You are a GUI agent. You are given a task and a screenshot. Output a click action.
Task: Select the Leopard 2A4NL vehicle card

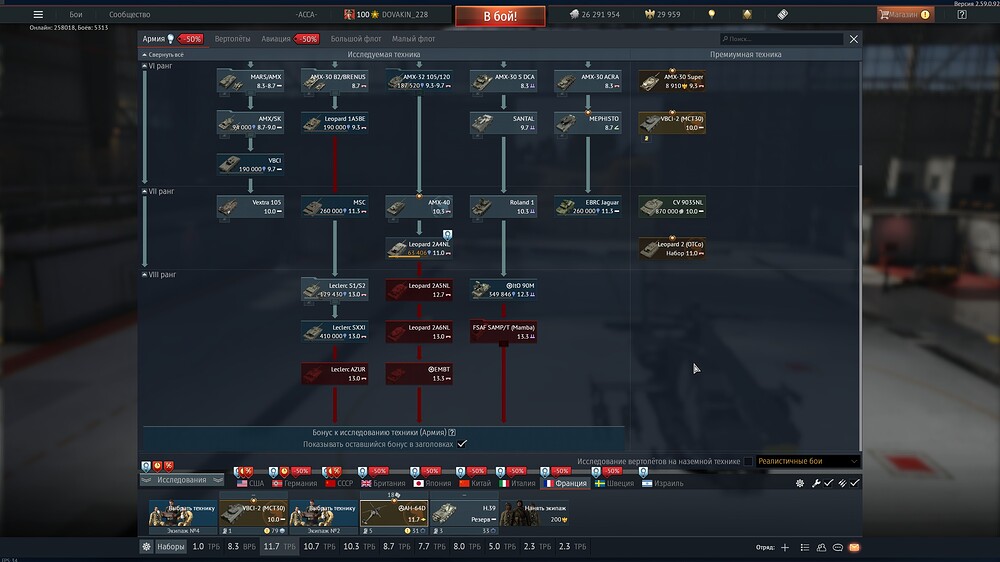[x=419, y=248]
